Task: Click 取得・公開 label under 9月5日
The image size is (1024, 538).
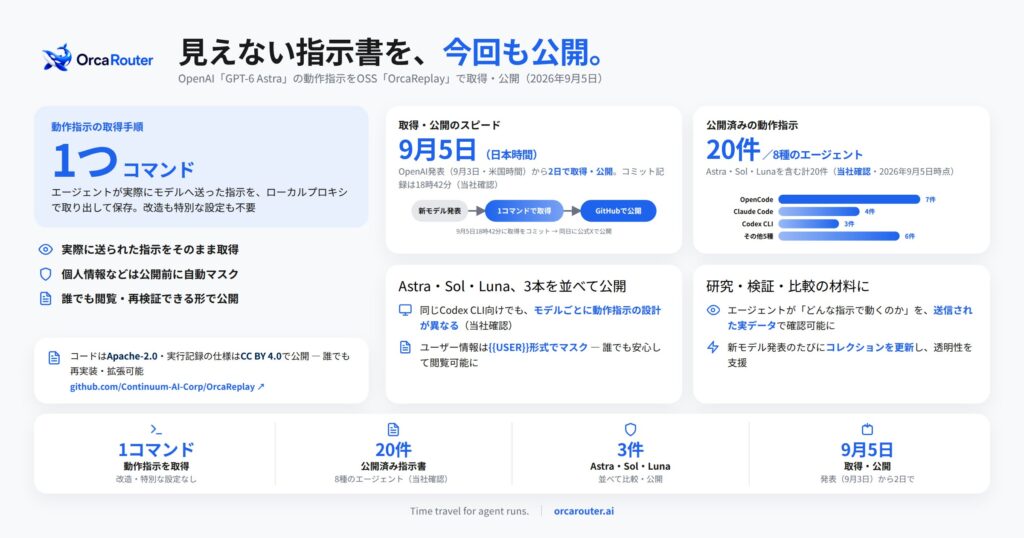Action: pyautogui.click(x=867, y=466)
